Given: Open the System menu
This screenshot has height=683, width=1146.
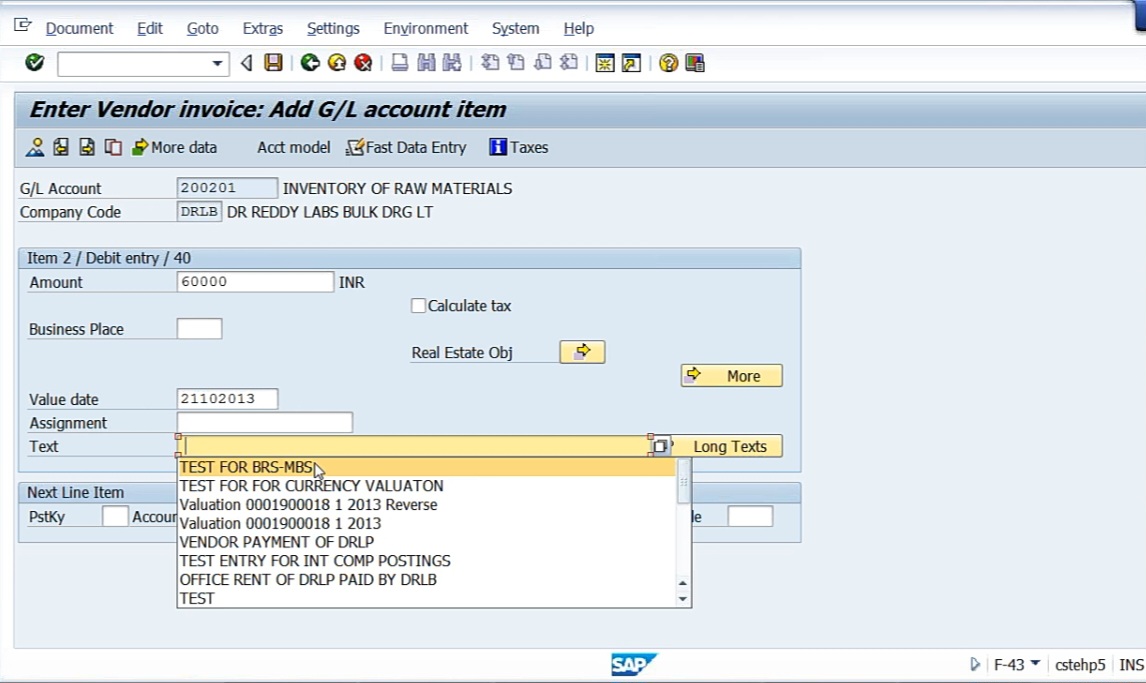Looking at the screenshot, I should pyautogui.click(x=515, y=28).
